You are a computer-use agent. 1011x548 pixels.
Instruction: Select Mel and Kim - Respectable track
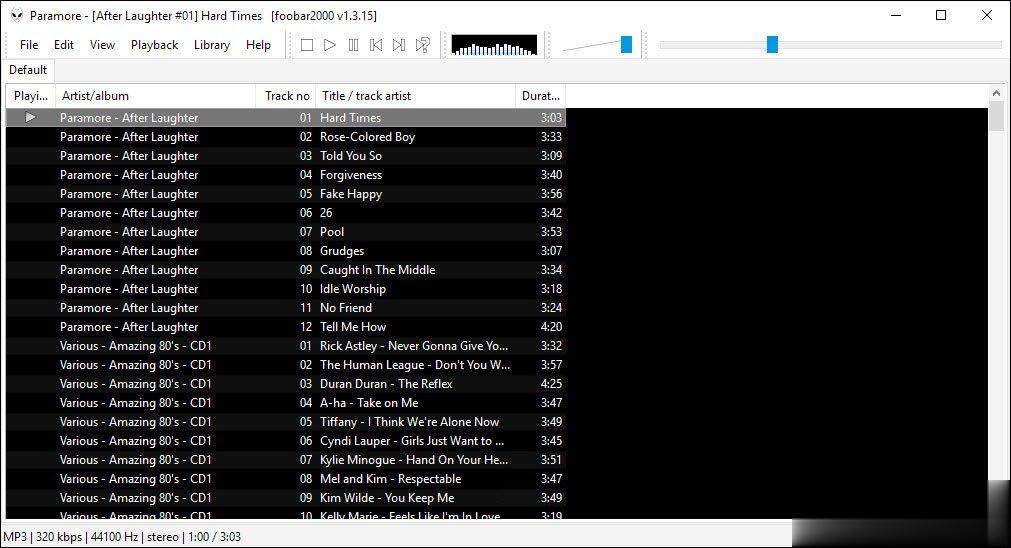tap(286, 479)
